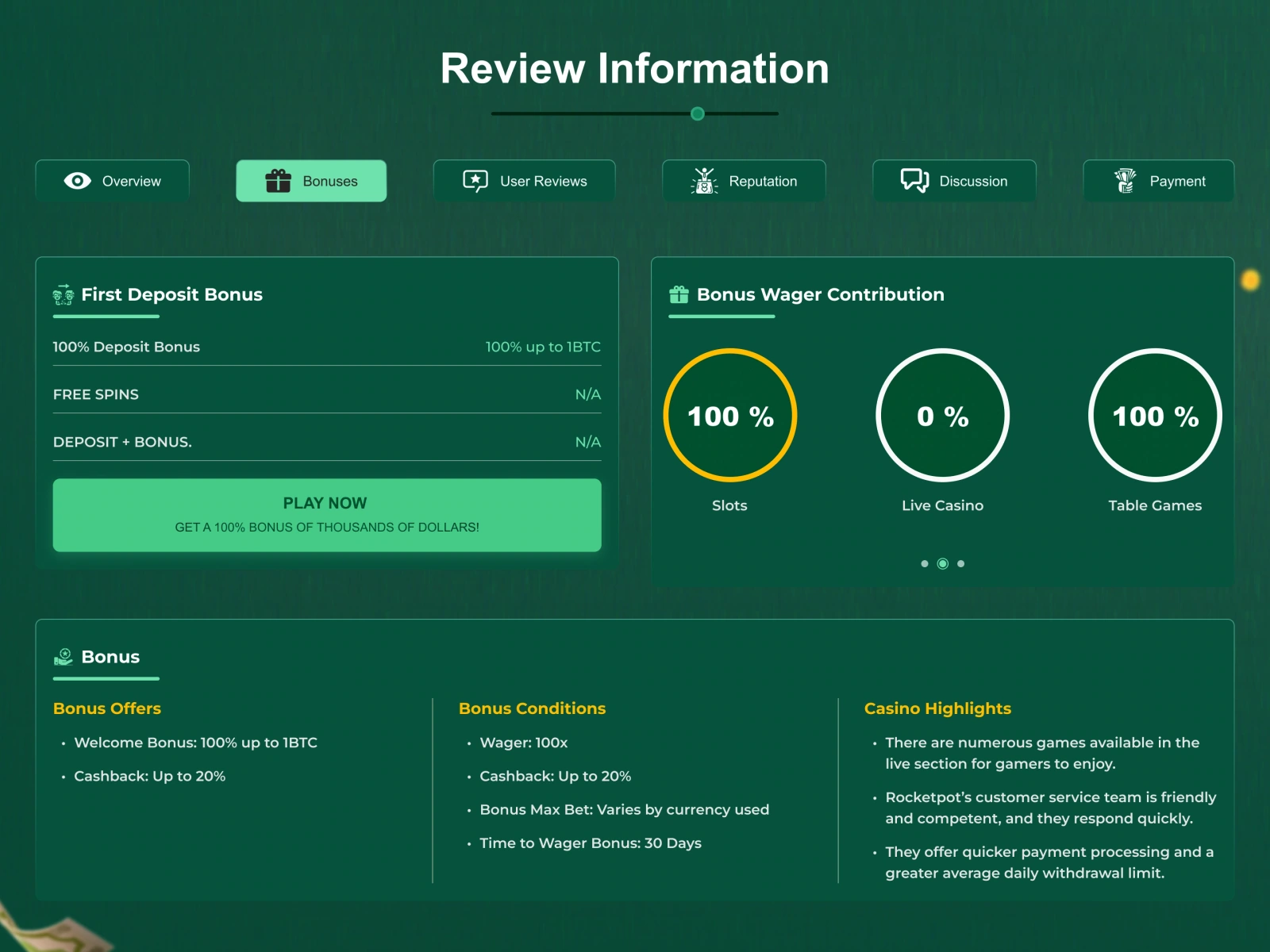Click the gift icon beside Bonus Wager Contribution

[x=679, y=294]
